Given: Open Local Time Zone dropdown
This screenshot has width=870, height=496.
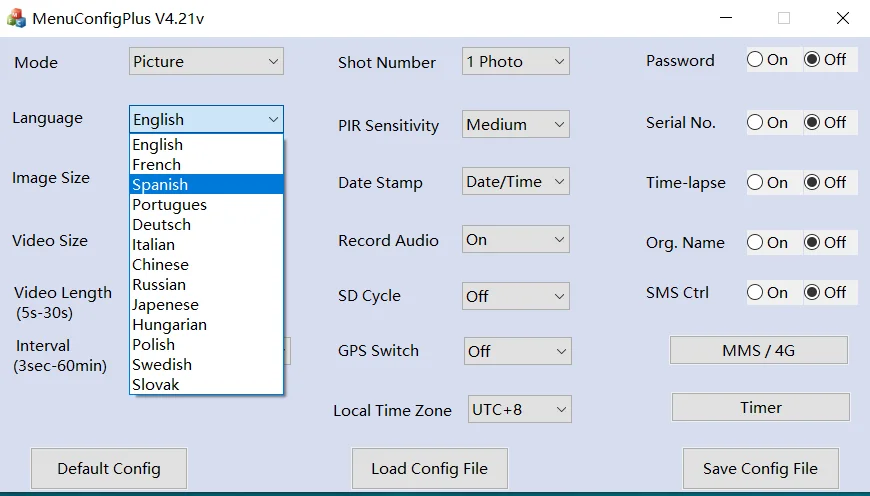Looking at the screenshot, I should (519, 410).
